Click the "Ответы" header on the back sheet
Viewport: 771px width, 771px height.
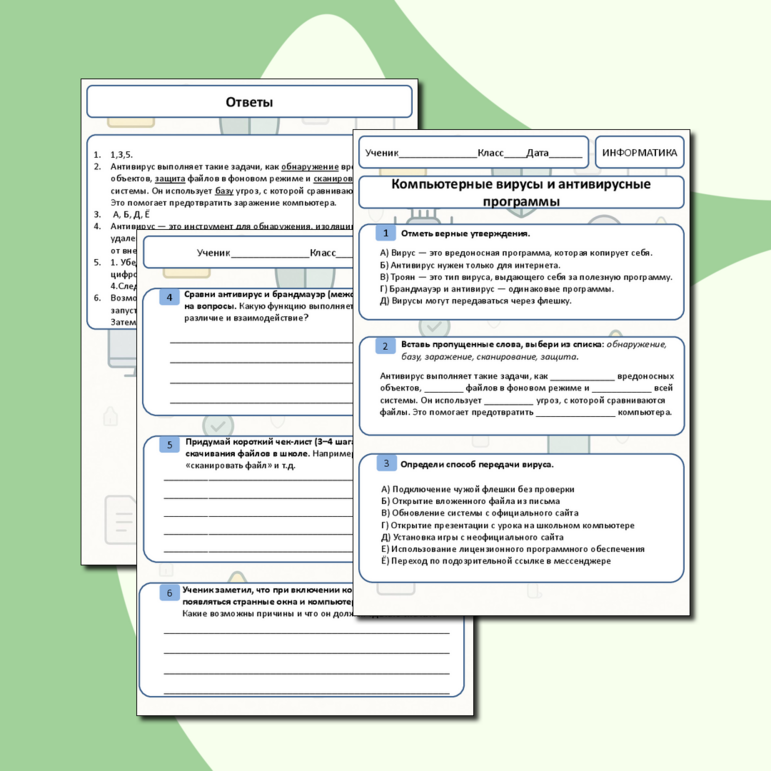249,102
